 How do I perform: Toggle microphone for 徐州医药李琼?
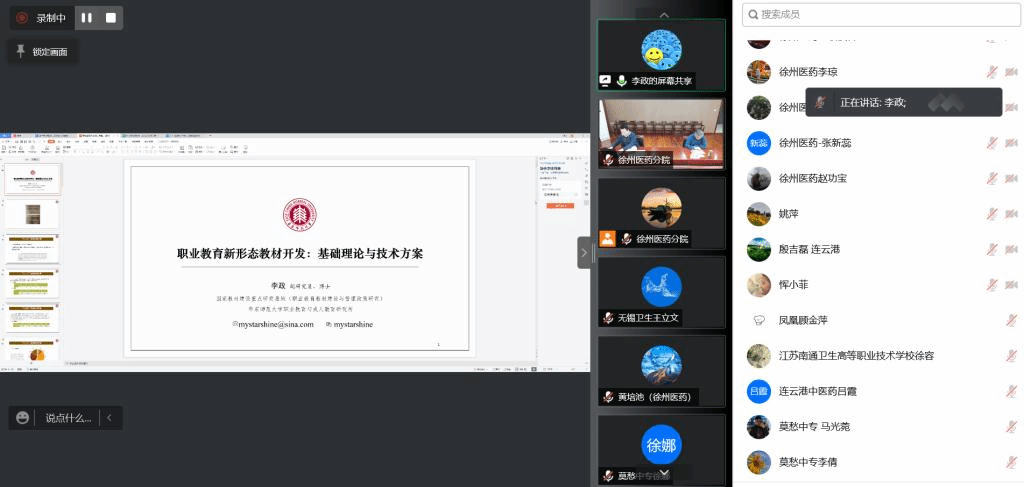click(x=992, y=72)
